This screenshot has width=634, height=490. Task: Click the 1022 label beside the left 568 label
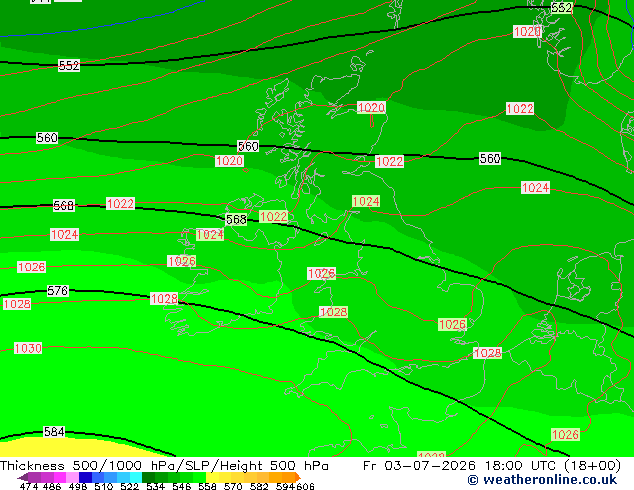point(120,203)
